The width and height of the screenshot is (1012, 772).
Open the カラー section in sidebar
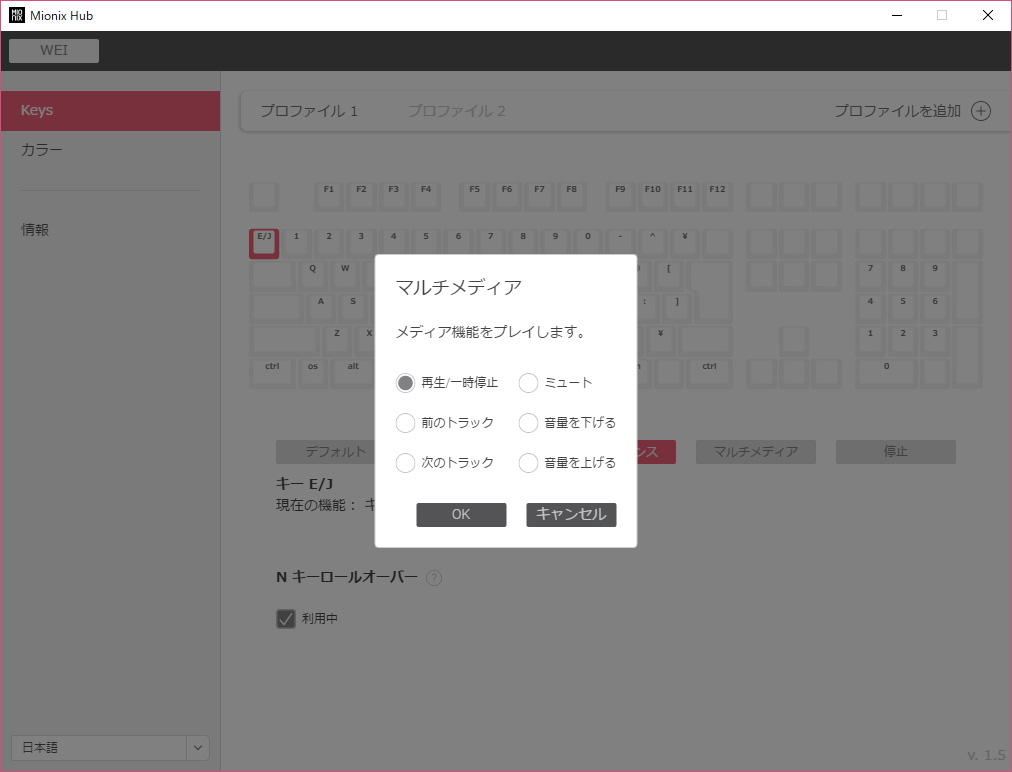click(42, 150)
